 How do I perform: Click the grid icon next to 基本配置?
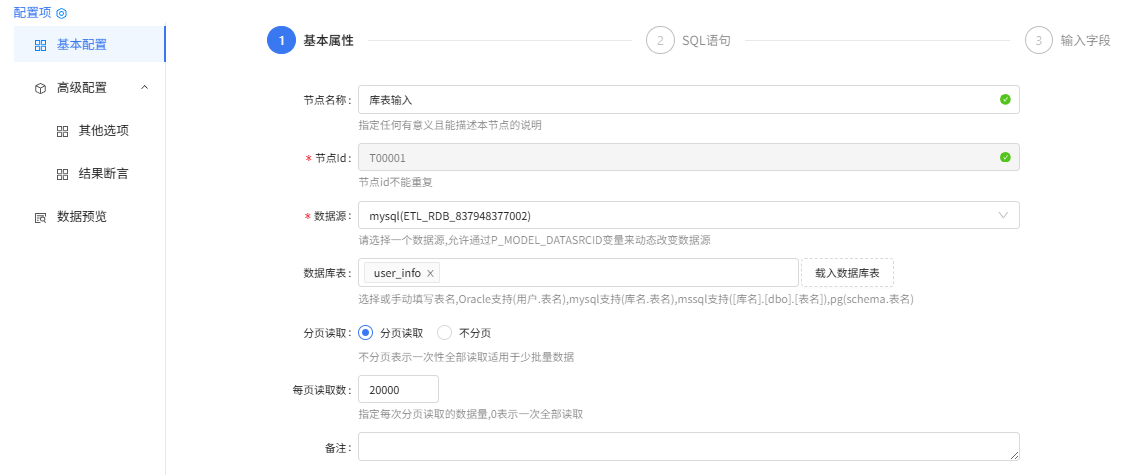pyautogui.click(x=40, y=45)
